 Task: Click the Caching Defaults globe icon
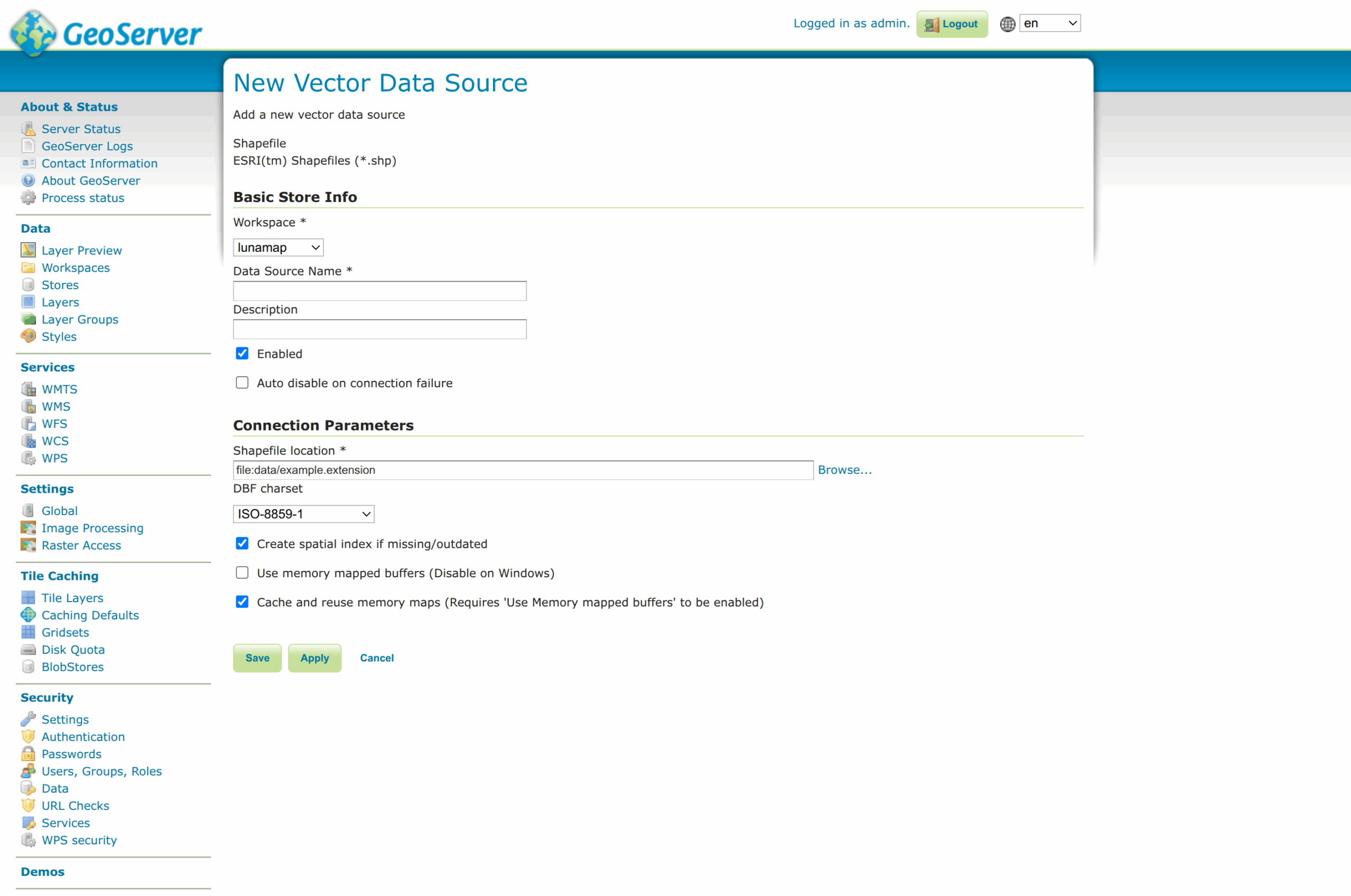click(28, 615)
